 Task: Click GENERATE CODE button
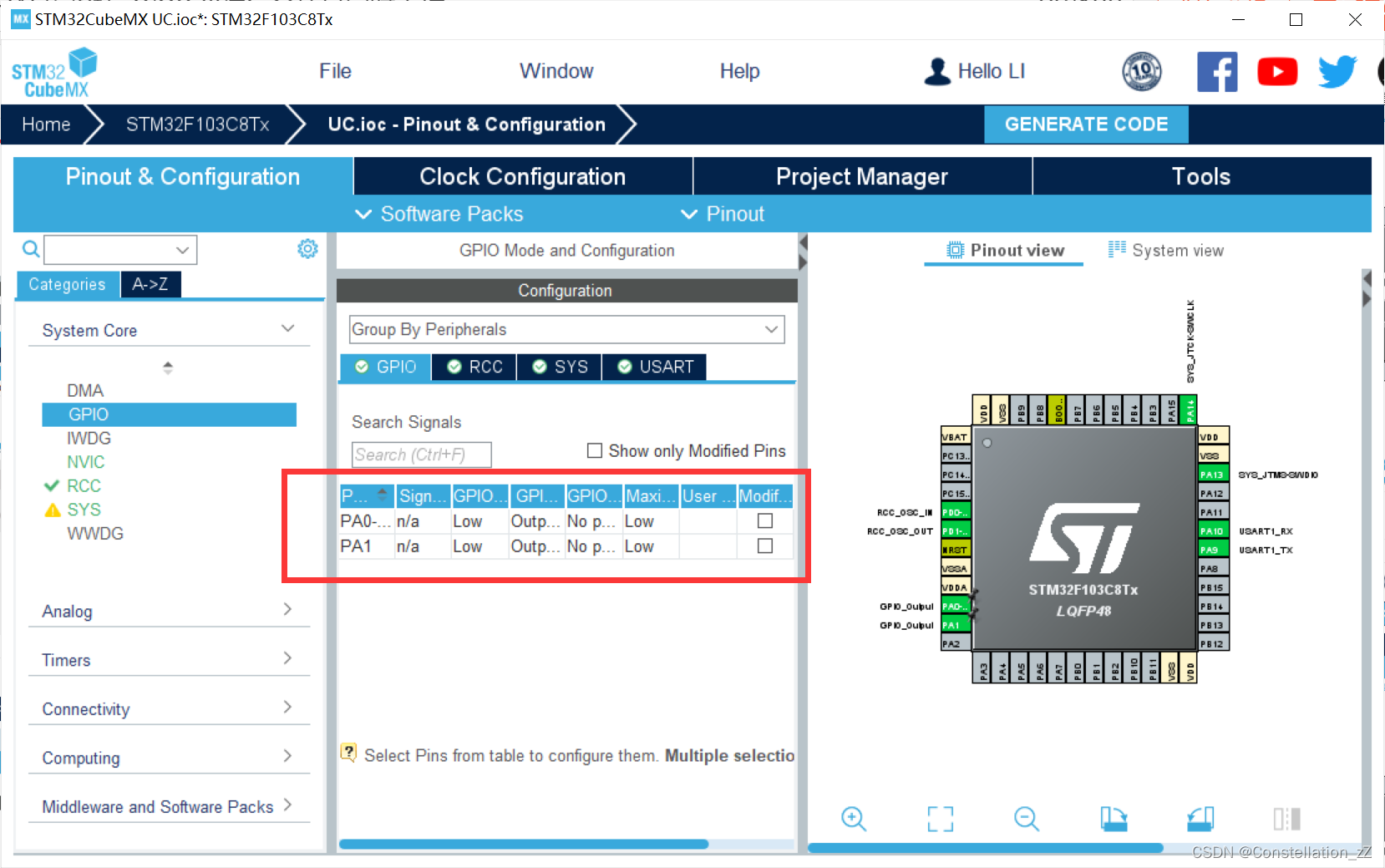[x=1086, y=124]
